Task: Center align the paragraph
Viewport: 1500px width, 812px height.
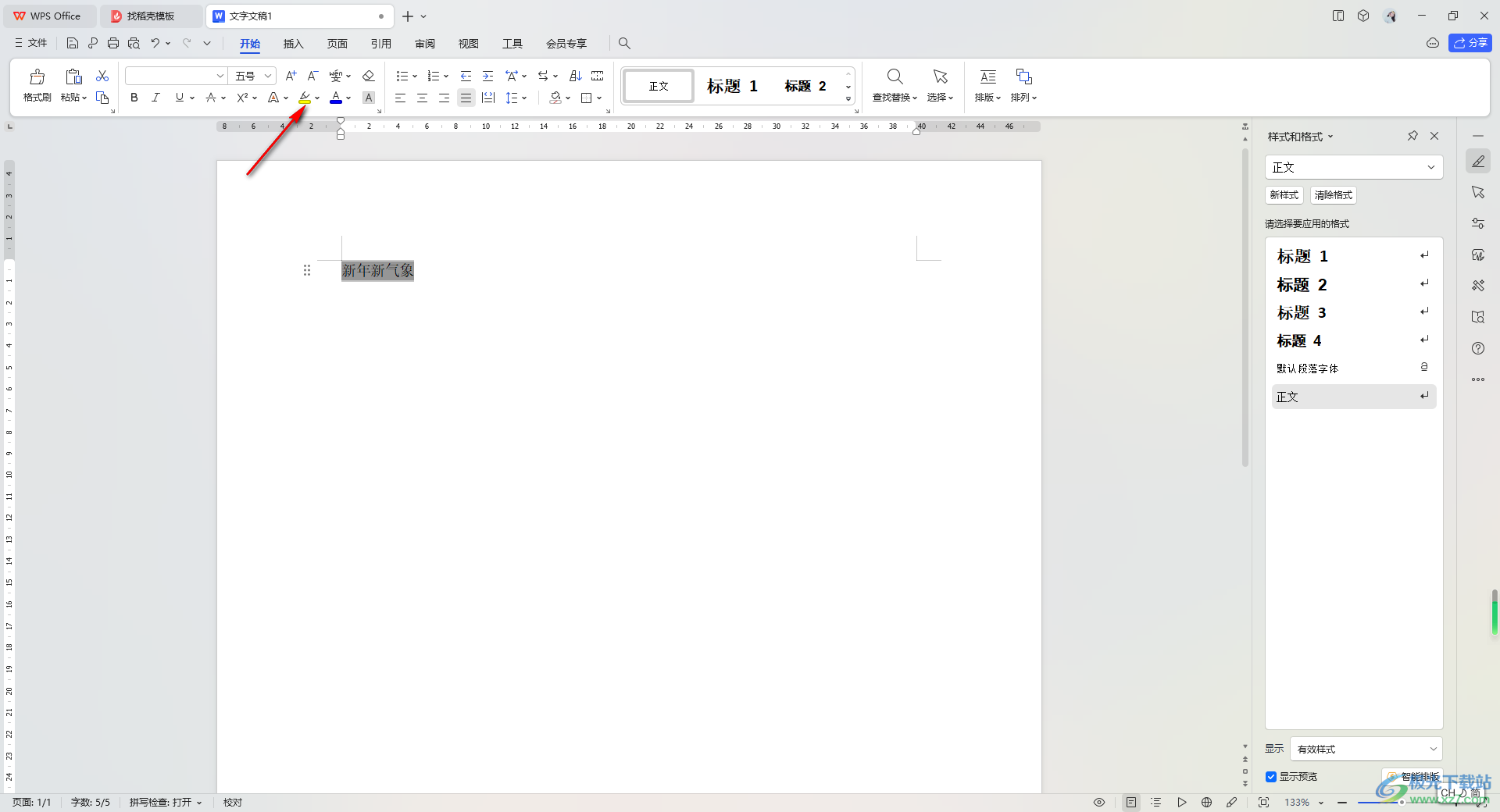Action: (x=422, y=98)
